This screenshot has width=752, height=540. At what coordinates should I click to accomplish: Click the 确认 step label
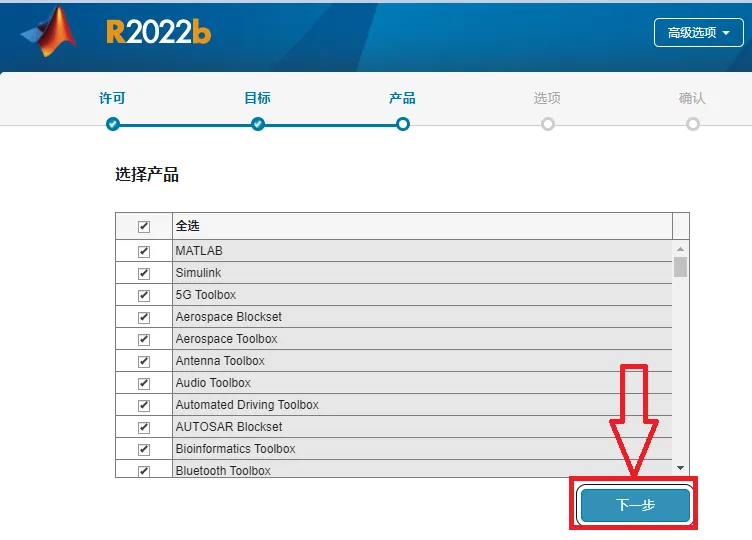point(692,98)
